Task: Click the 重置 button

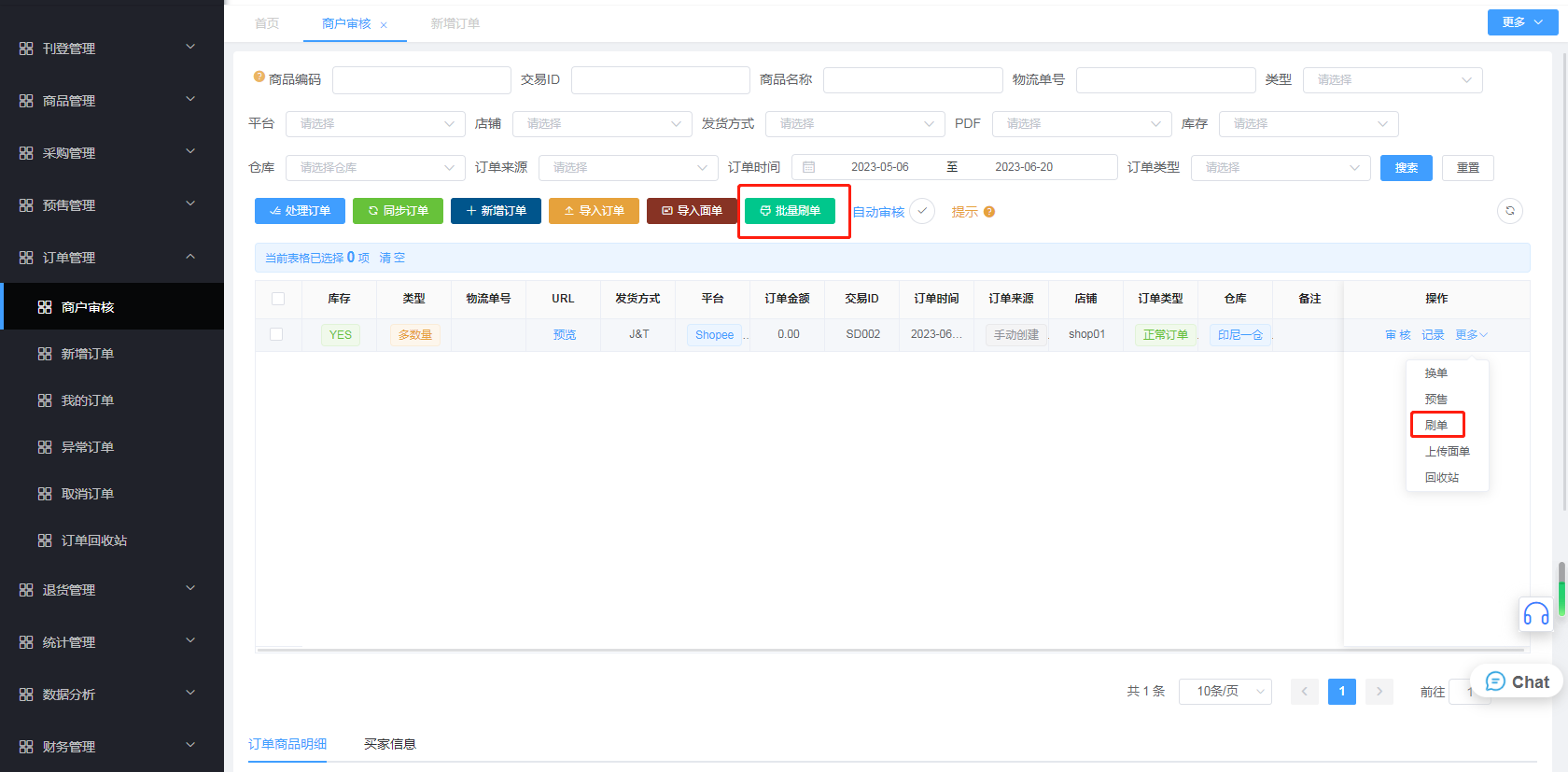Action: 1468,168
